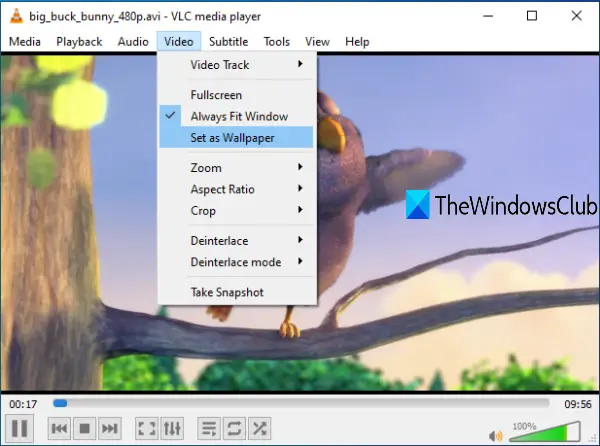The width and height of the screenshot is (600, 446).
Task: Click the VLC cone title icon
Action: (x=16, y=16)
